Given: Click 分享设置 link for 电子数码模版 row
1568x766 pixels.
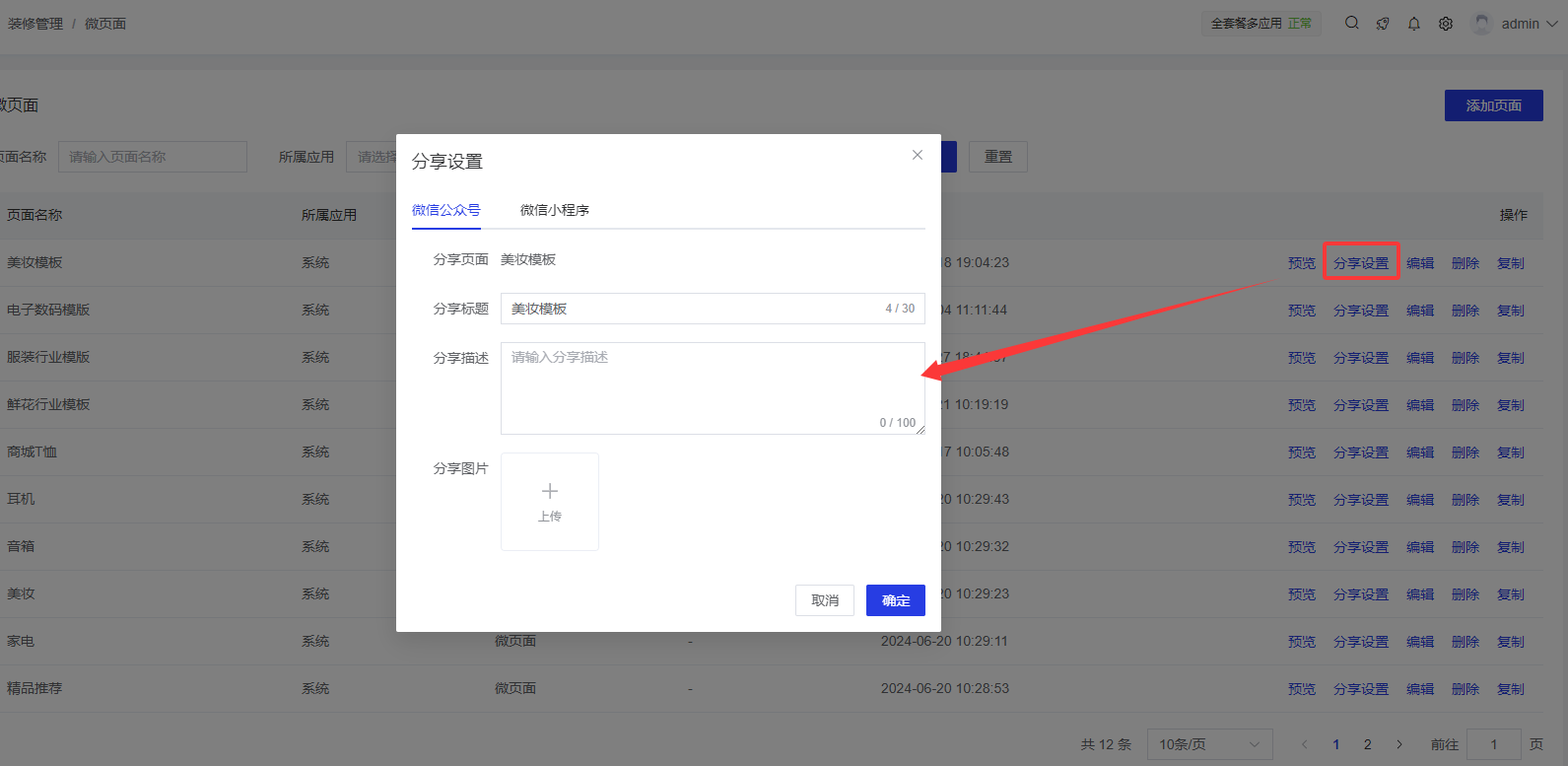Looking at the screenshot, I should coord(1360,311).
